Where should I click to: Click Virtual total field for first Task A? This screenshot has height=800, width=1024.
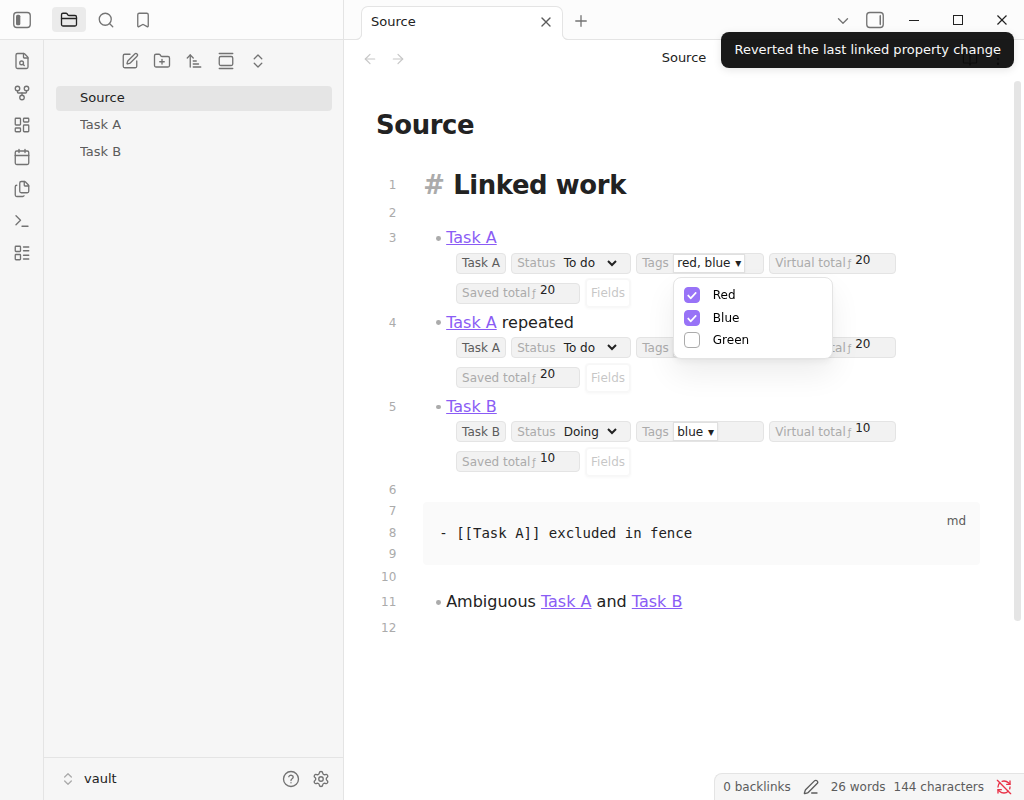(832, 263)
